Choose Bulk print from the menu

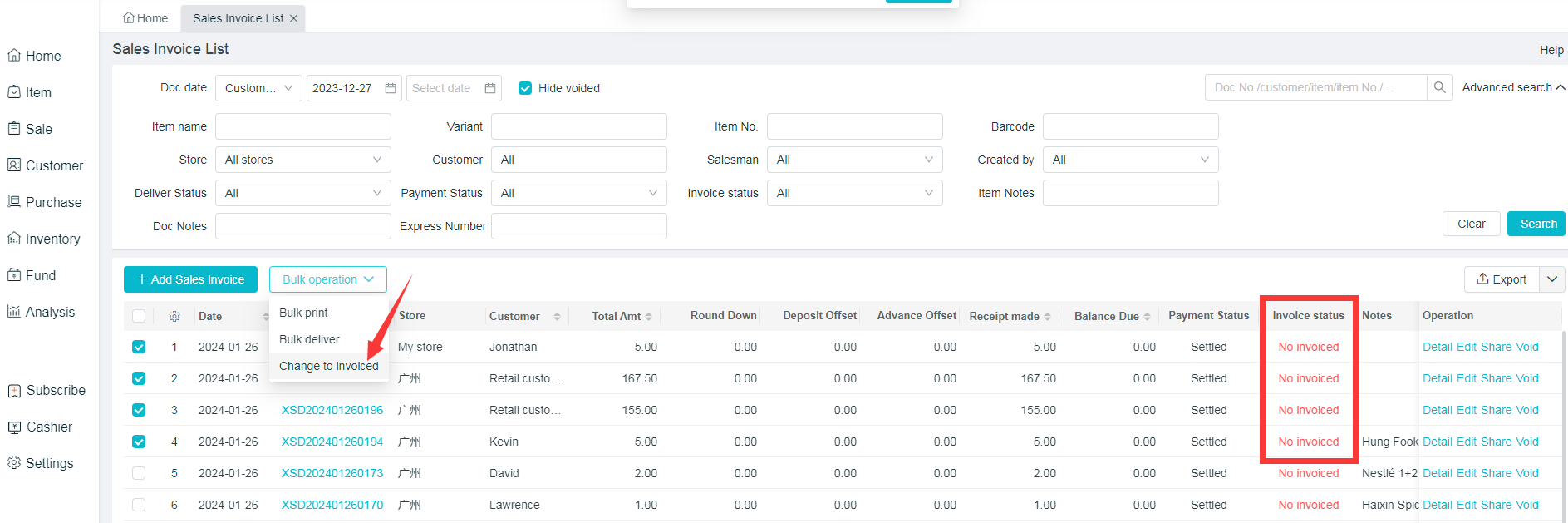(303, 313)
